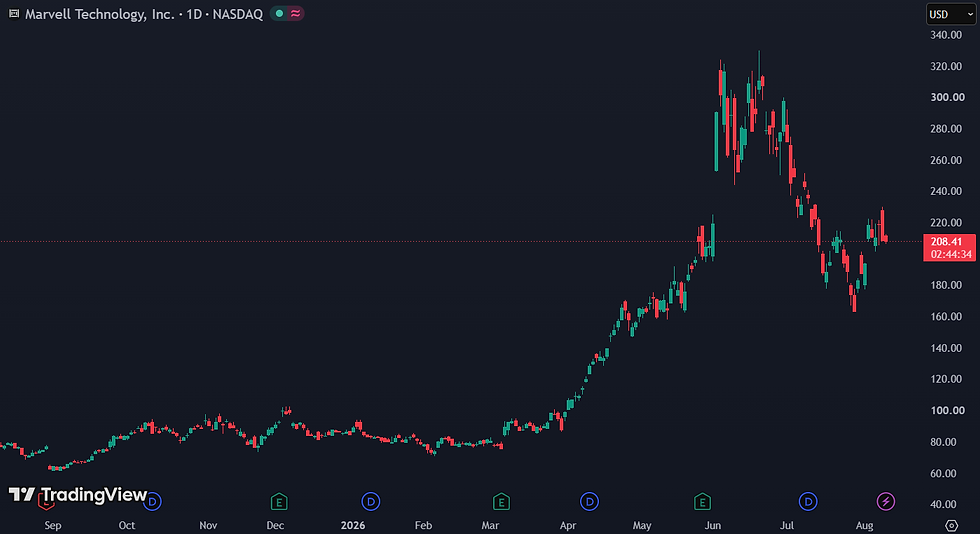
Task: Click the 80.00 price axis label
Action: 943,442
